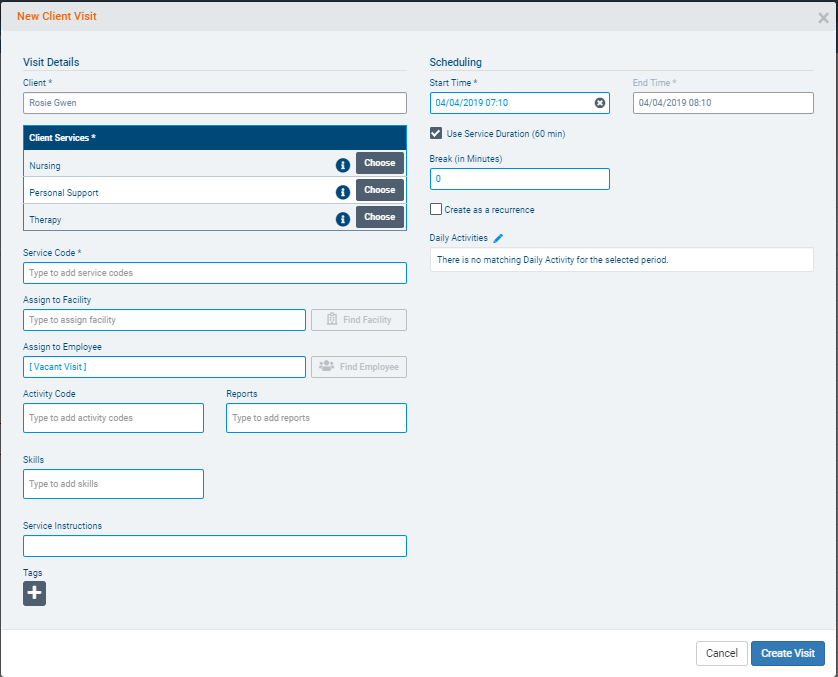Cancel the new visit form

coord(721,653)
